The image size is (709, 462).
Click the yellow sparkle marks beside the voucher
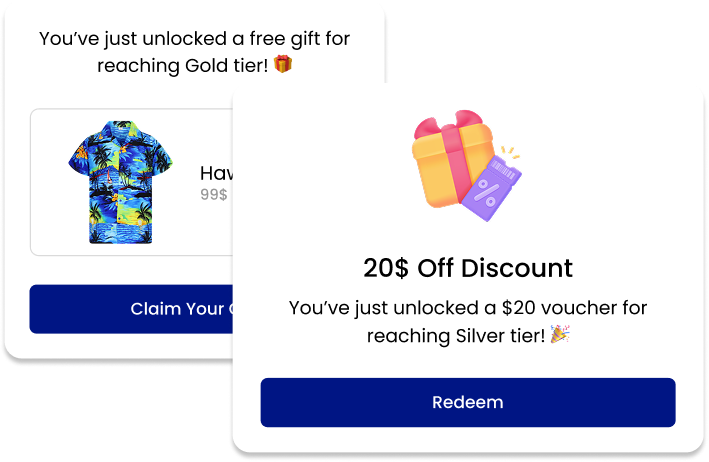510,152
